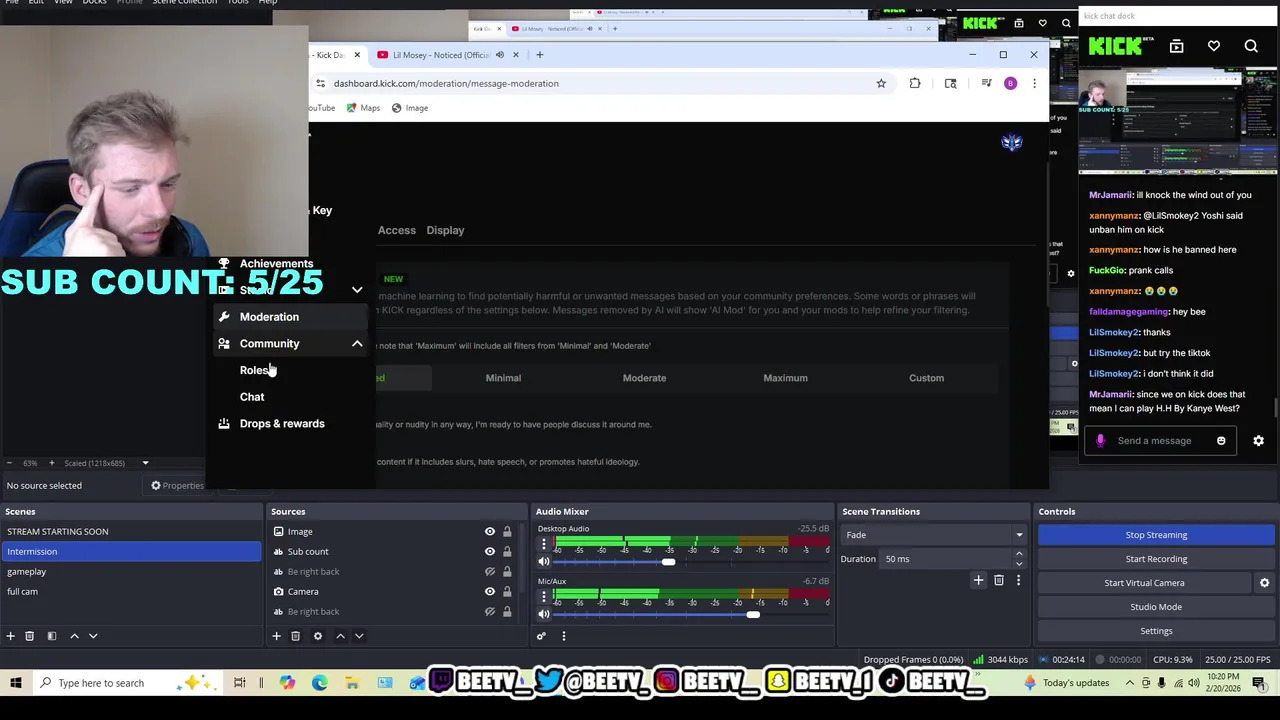1280x720 pixels.
Task: Open source properties gear in Sources panel
Action: pyautogui.click(x=318, y=636)
